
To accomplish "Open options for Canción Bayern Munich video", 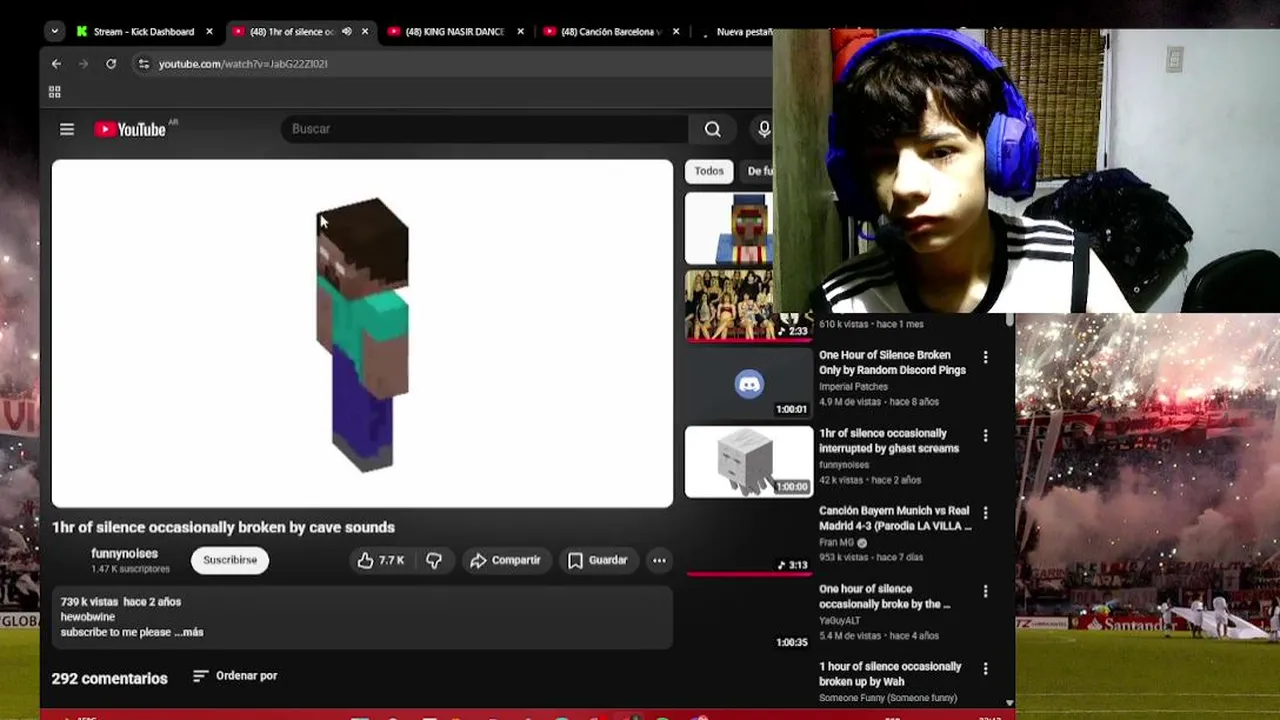I will pyautogui.click(x=985, y=513).
